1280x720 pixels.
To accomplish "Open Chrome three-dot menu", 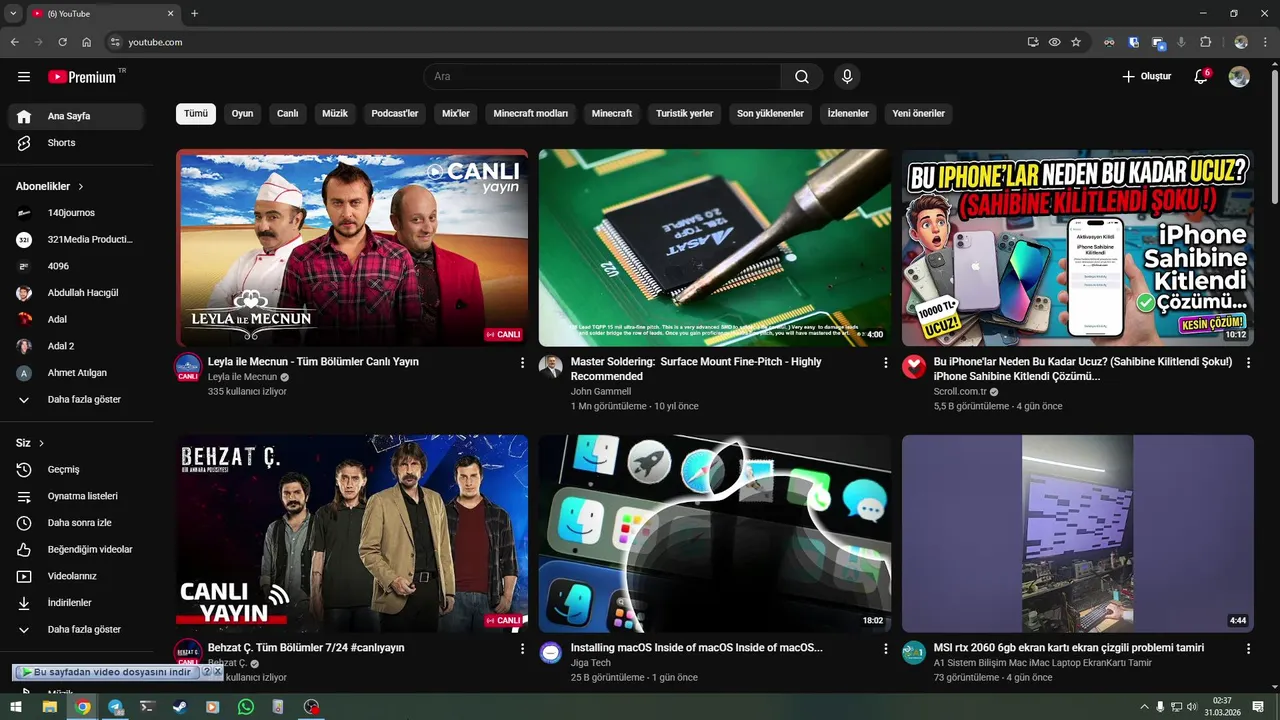I will pos(1265,42).
